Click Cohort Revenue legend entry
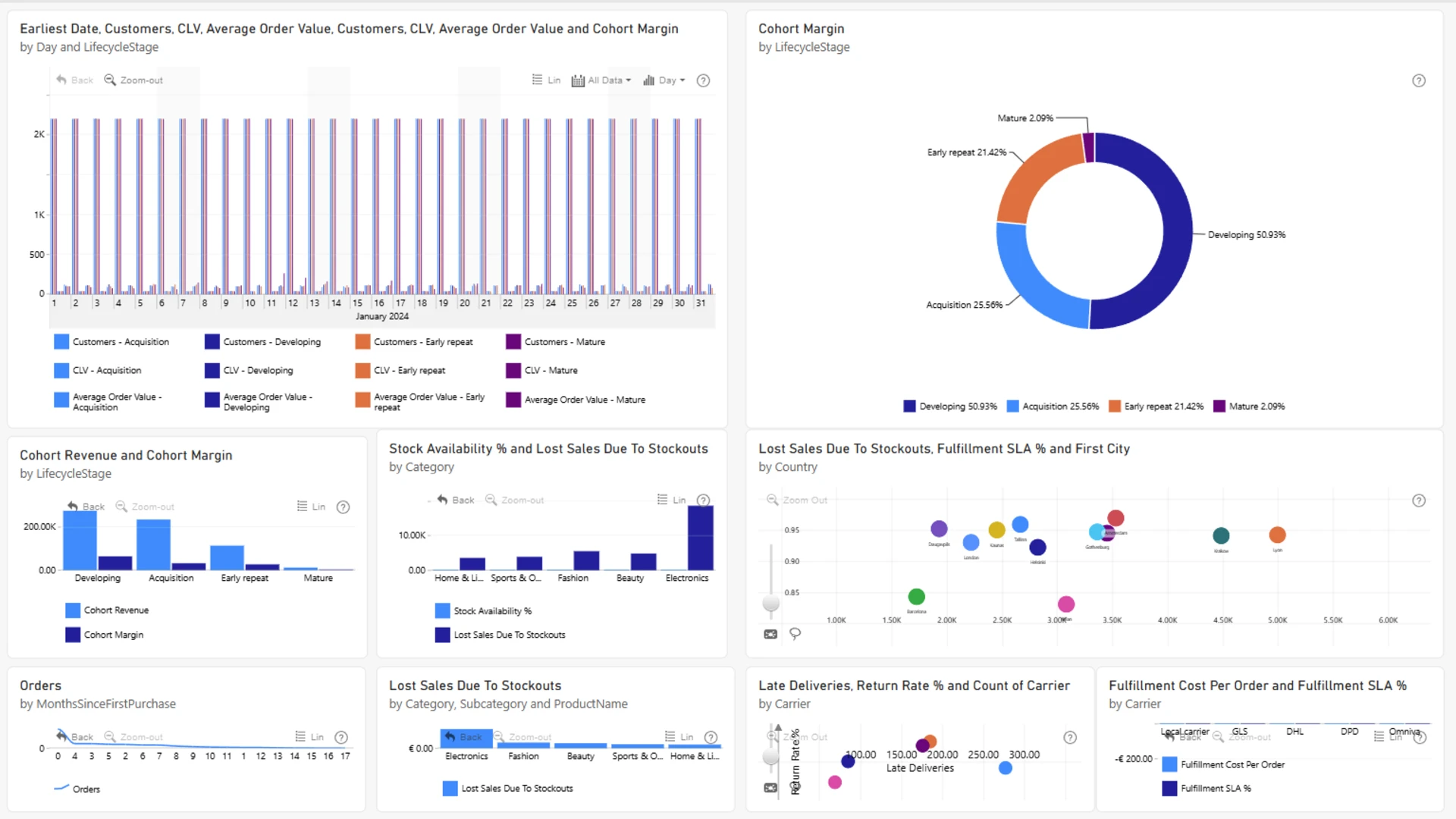The width and height of the screenshot is (1456, 819). (107, 610)
